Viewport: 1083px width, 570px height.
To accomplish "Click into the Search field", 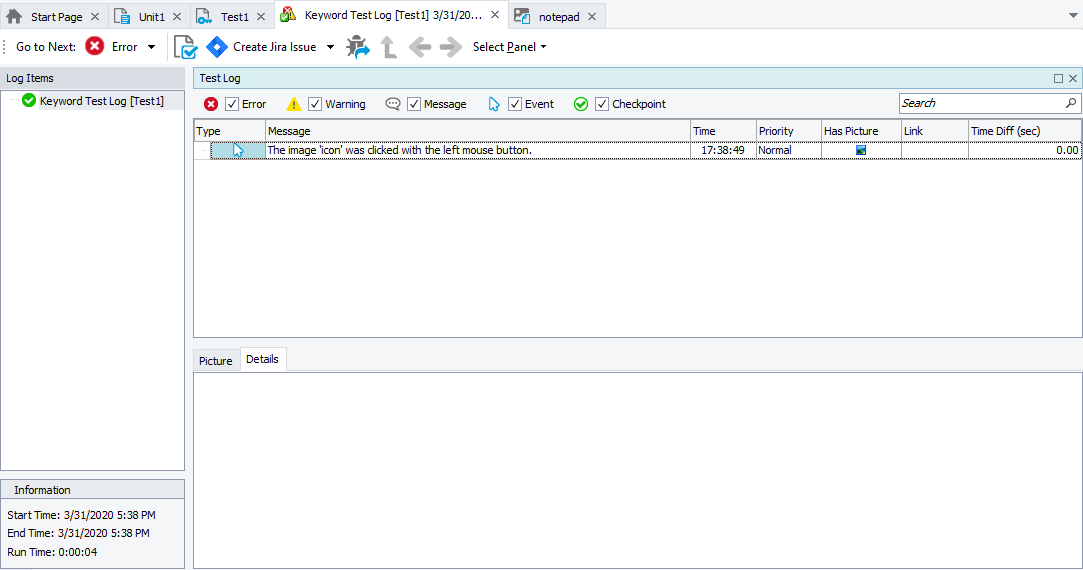I will click(x=981, y=103).
